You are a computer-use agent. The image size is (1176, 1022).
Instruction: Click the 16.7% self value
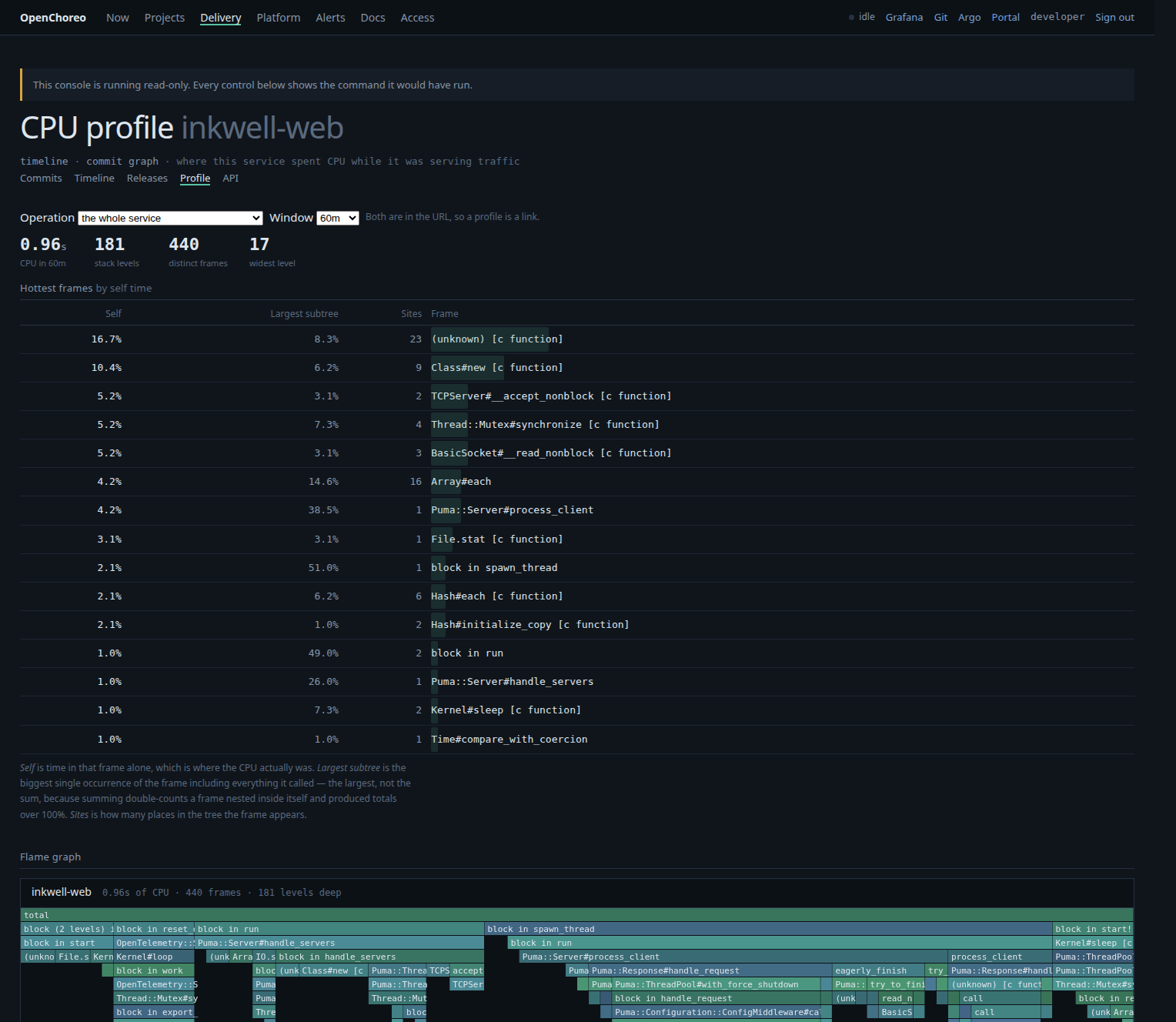pos(106,339)
